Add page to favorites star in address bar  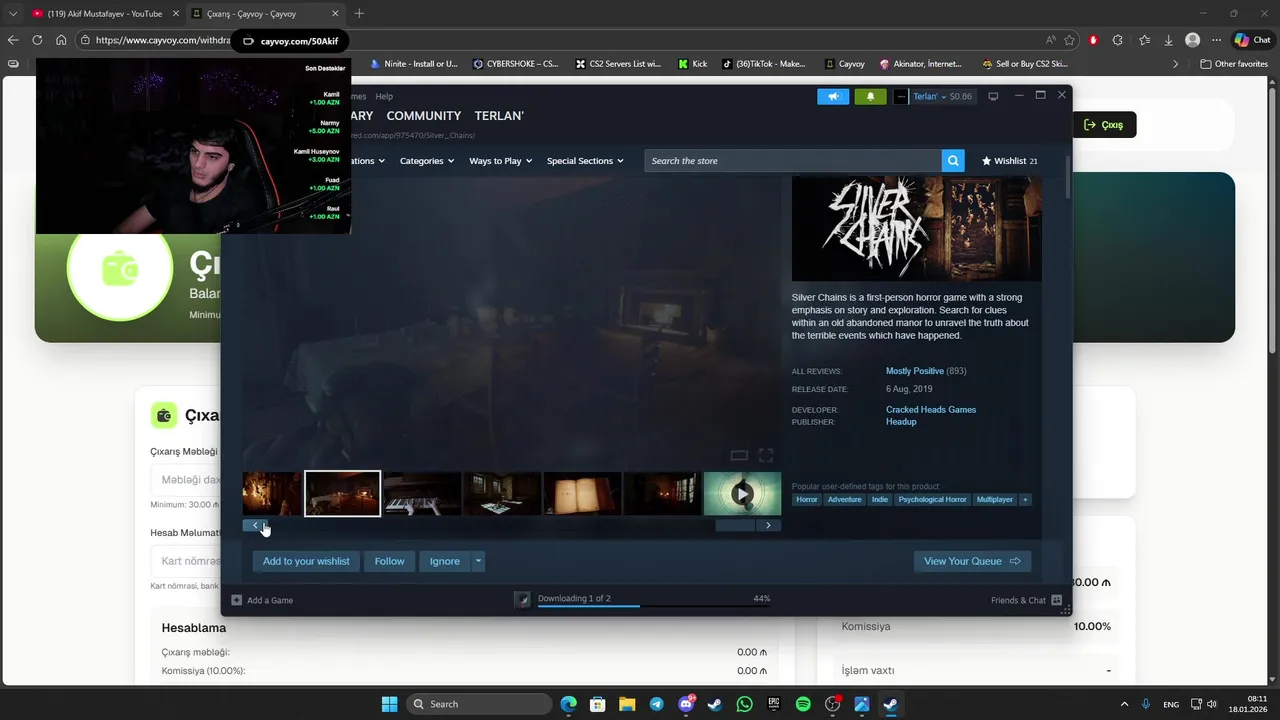pos(1070,40)
